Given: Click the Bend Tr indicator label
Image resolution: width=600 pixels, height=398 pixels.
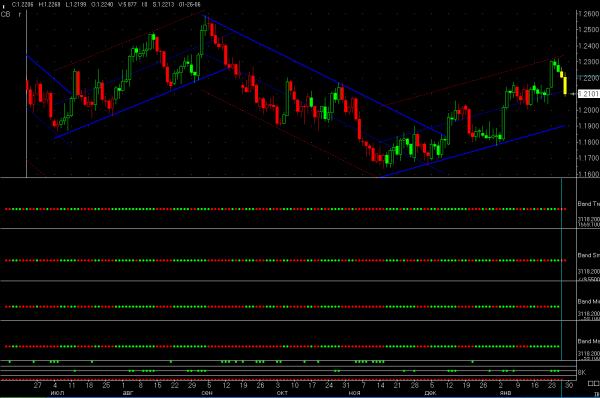Looking at the screenshot, I should (589, 204).
